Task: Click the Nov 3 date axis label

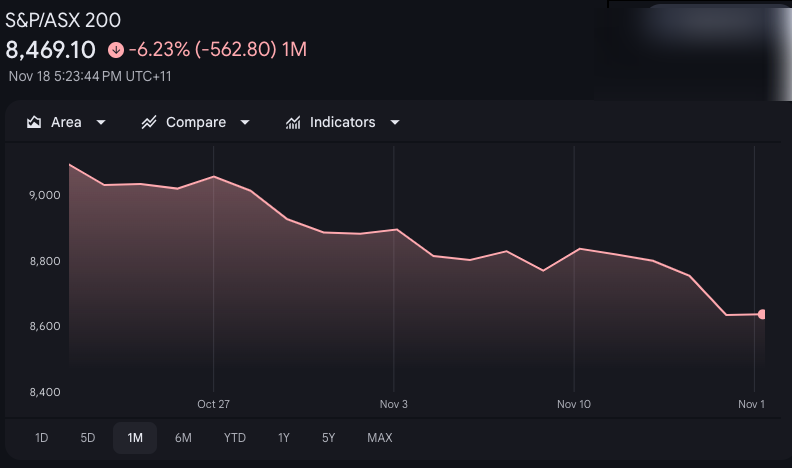Action: (x=394, y=404)
